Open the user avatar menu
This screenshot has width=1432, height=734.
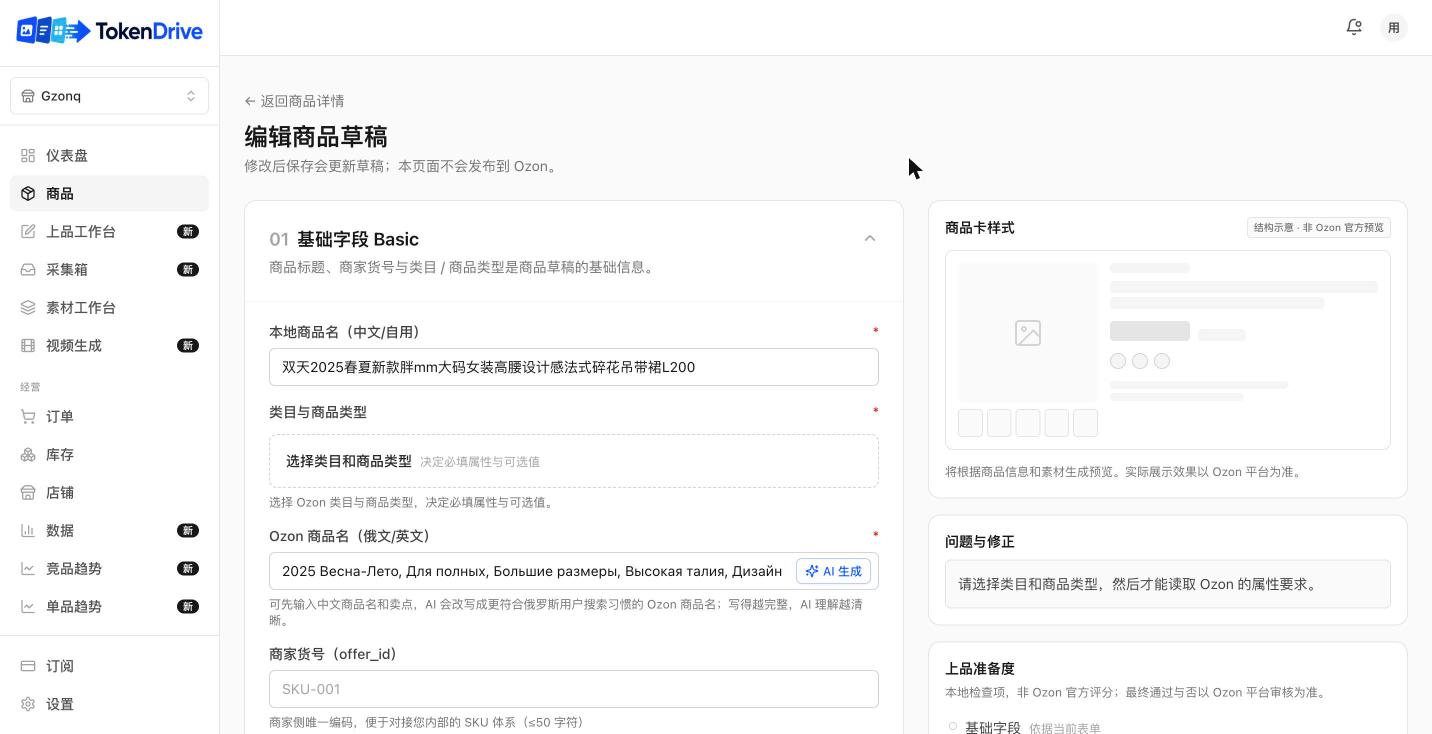pyautogui.click(x=1394, y=27)
